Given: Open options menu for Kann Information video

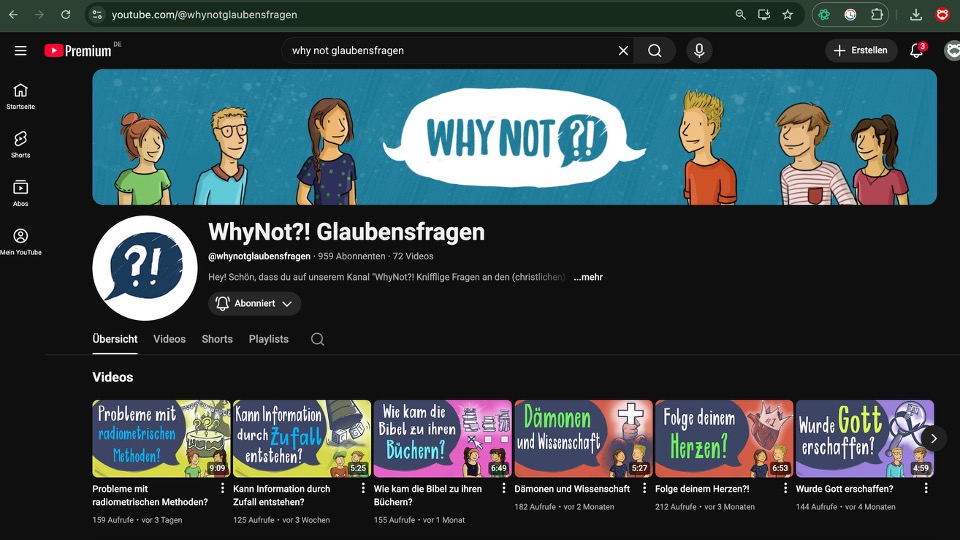Looking at the screenshot, I should coord(363,488).
